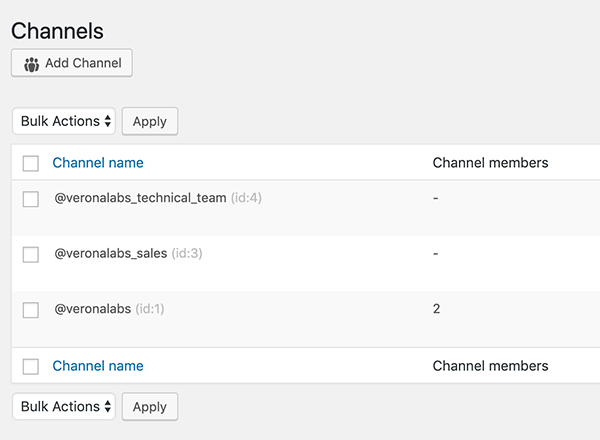Click the top Apply button
The width and height of the screenshot is (600, 440).
pos(150,121)
